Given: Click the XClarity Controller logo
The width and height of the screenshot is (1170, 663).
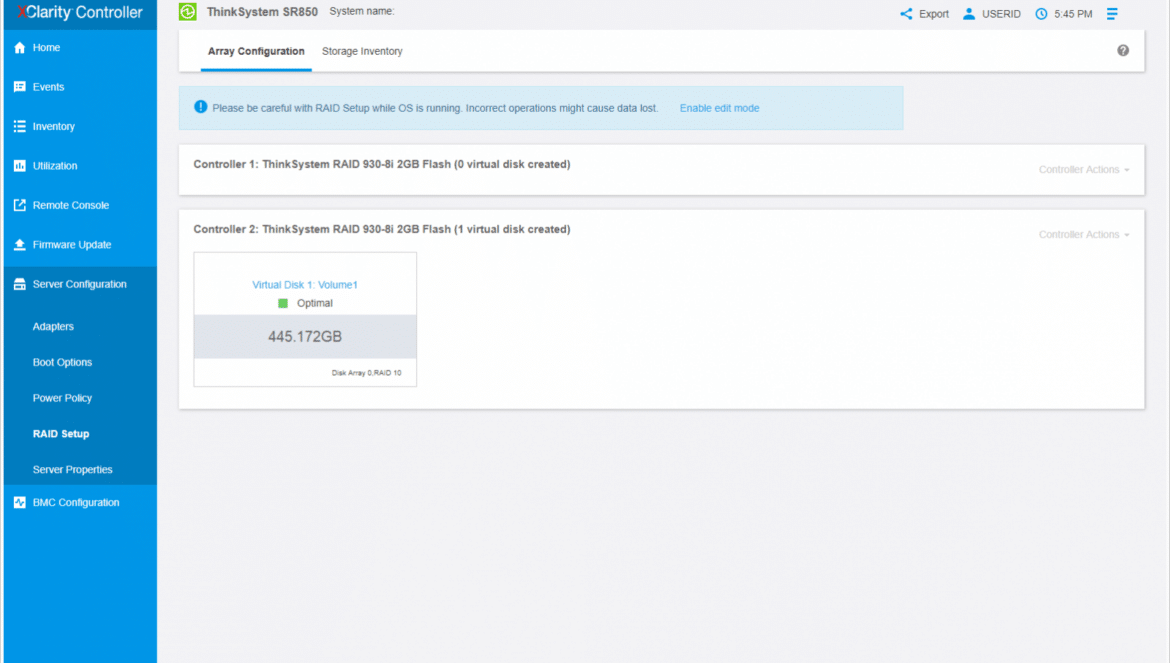Looking at the screenshot, I should [79, 13].
